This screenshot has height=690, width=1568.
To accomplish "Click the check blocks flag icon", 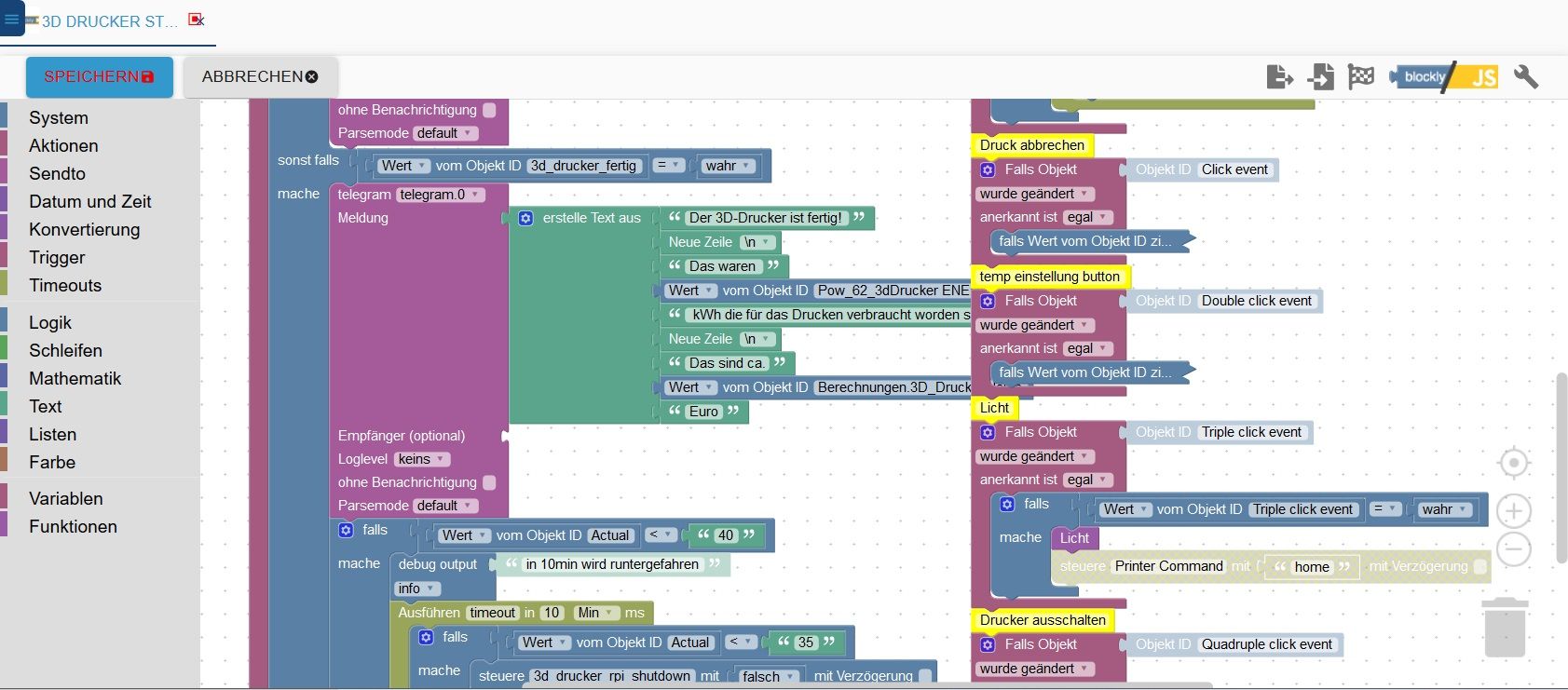I will 1361,77.
